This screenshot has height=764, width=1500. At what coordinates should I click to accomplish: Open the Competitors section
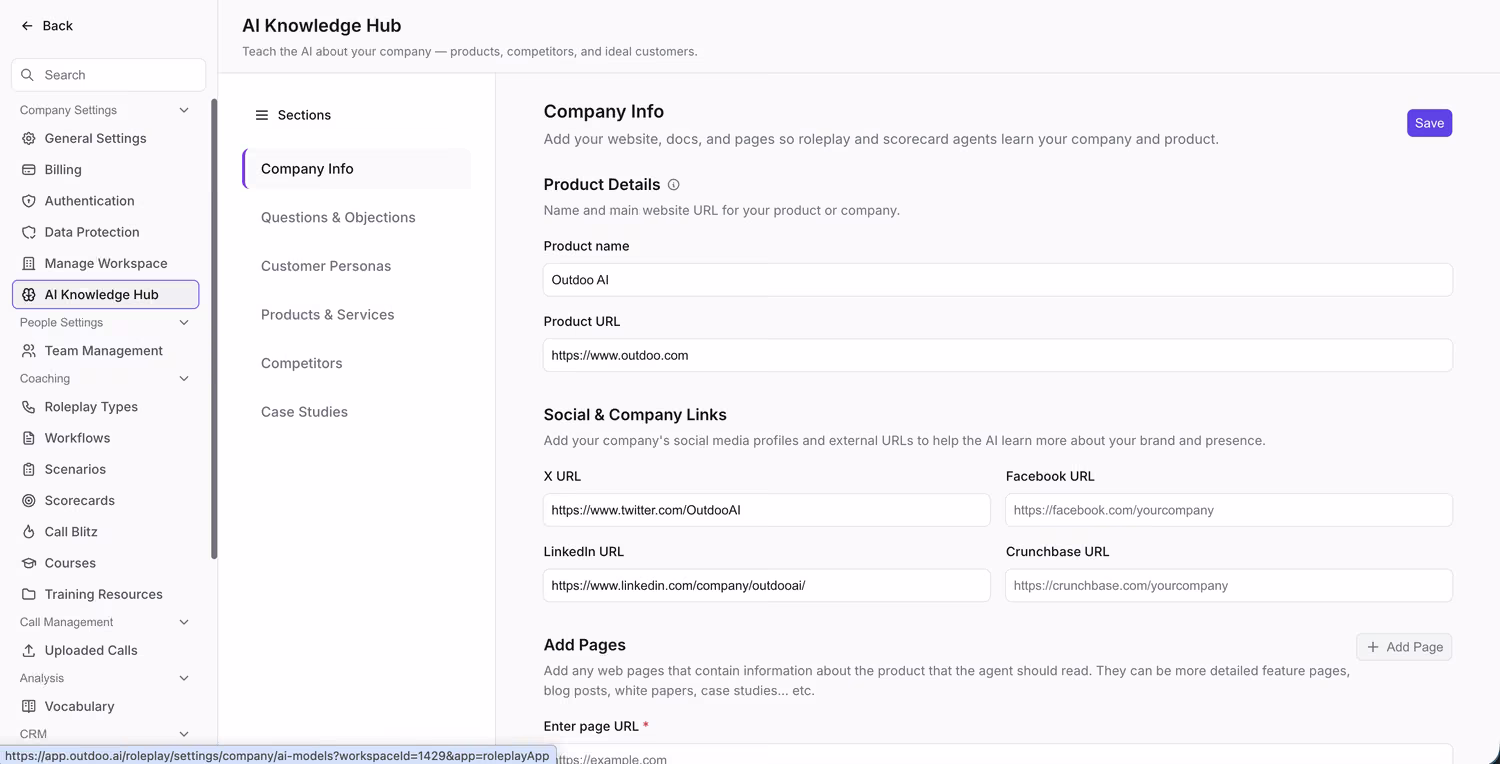356,363
